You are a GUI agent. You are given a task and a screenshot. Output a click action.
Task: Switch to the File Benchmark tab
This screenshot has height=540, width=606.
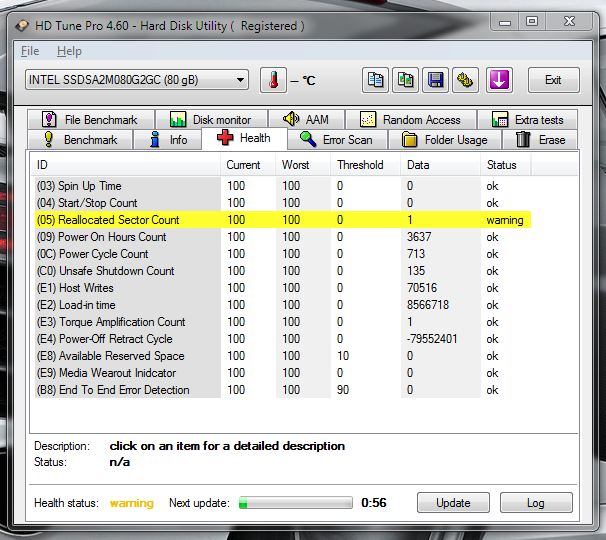(x=91, y=119)
